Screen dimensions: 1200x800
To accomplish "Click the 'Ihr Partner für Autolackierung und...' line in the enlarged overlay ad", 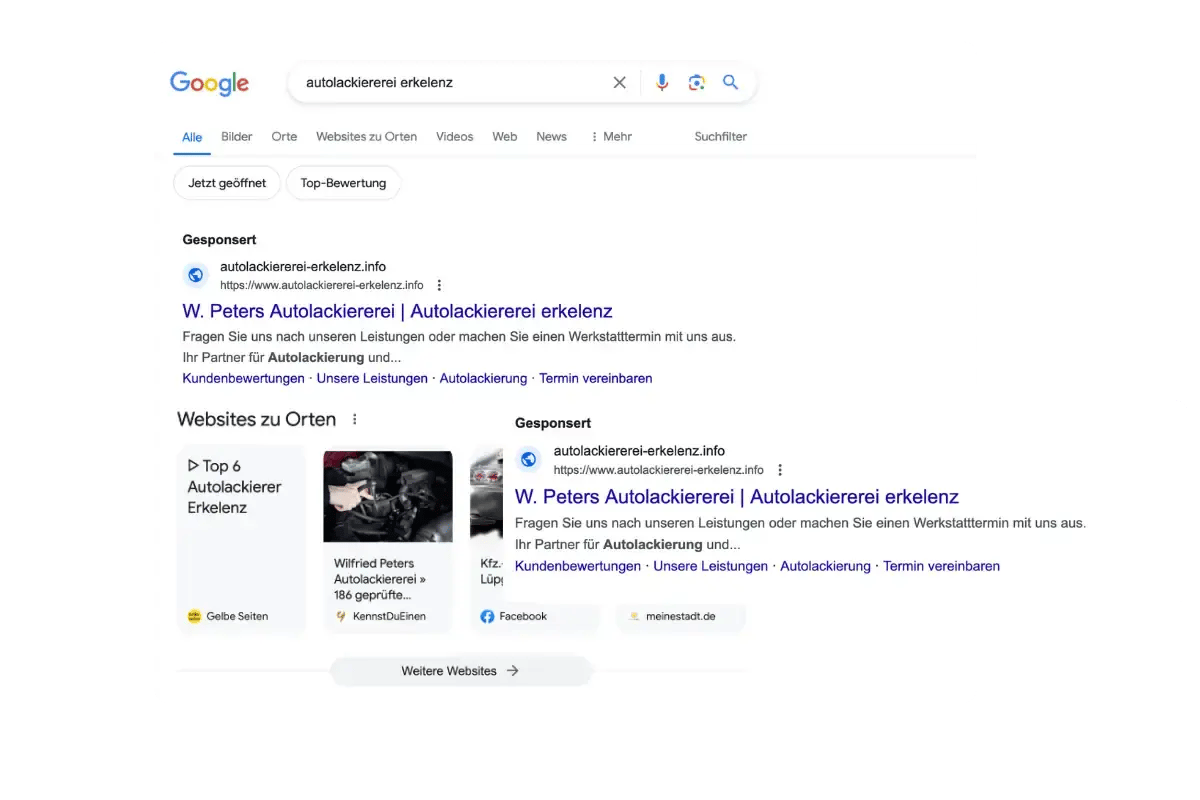I will 628,545.
